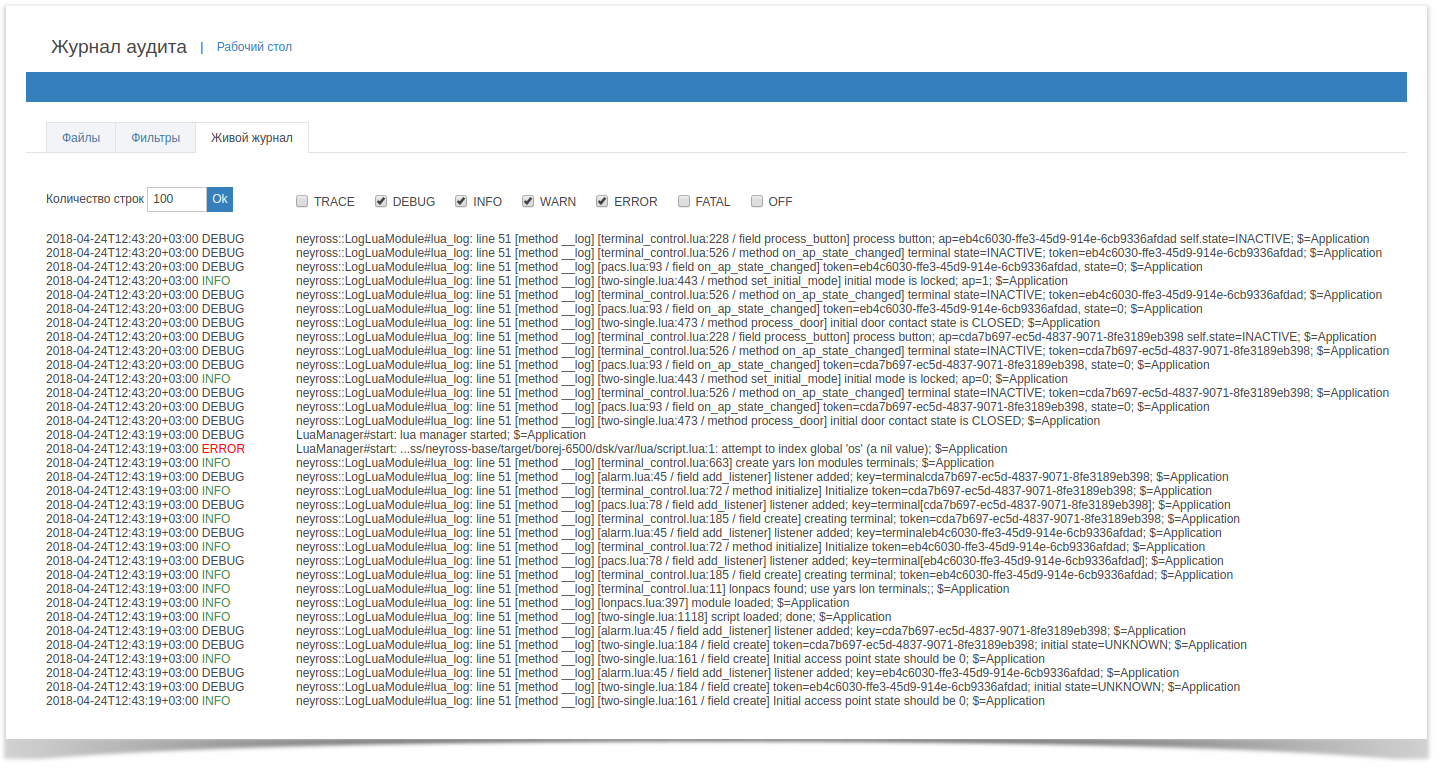Switch to the Фильтры tab
1441x768 pixels.
155,138
